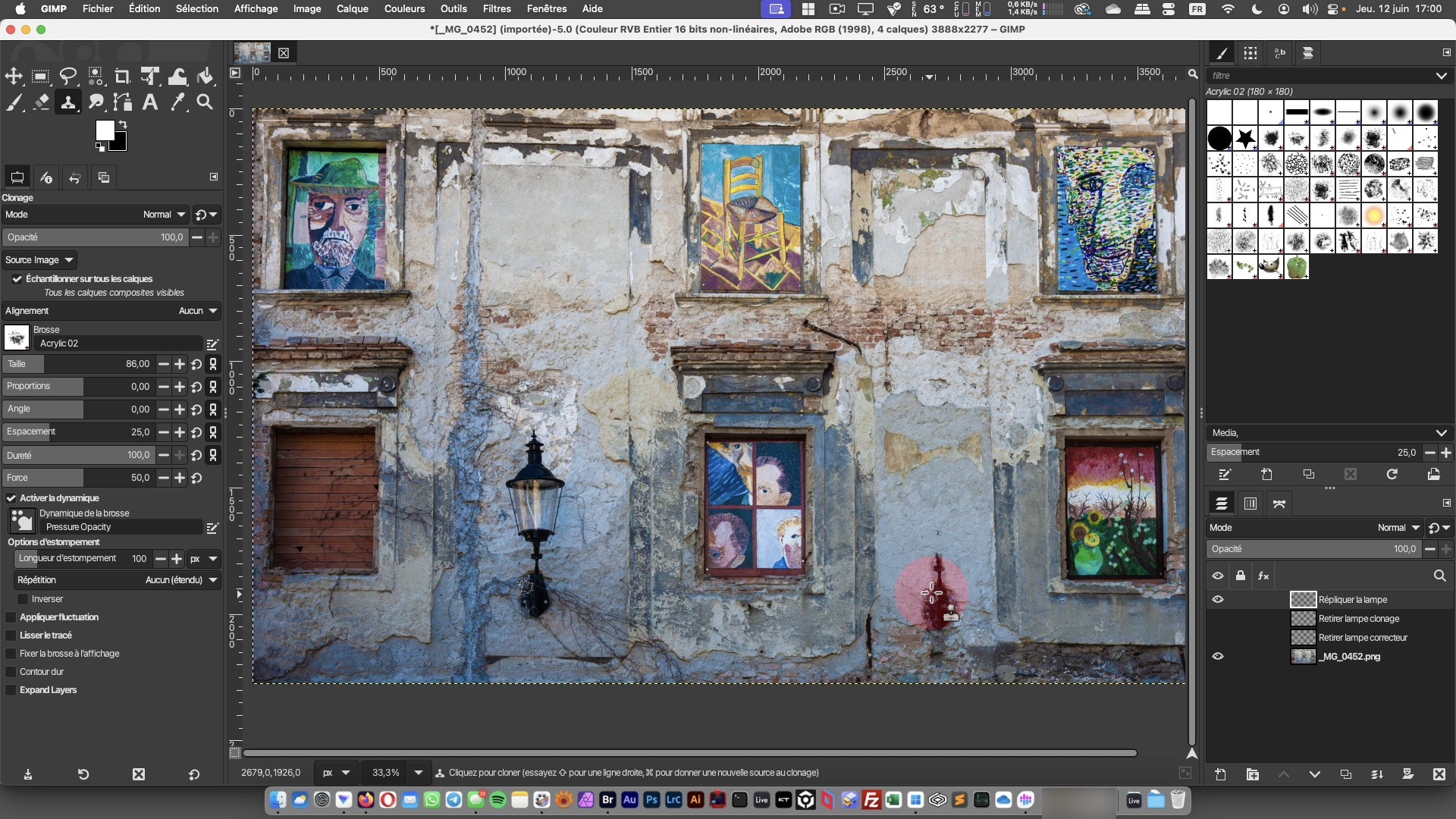The image size is (1456, 819).
Task: Select the Free Select lasso tool
Action: pyautogui.click(x=68, y=76)
